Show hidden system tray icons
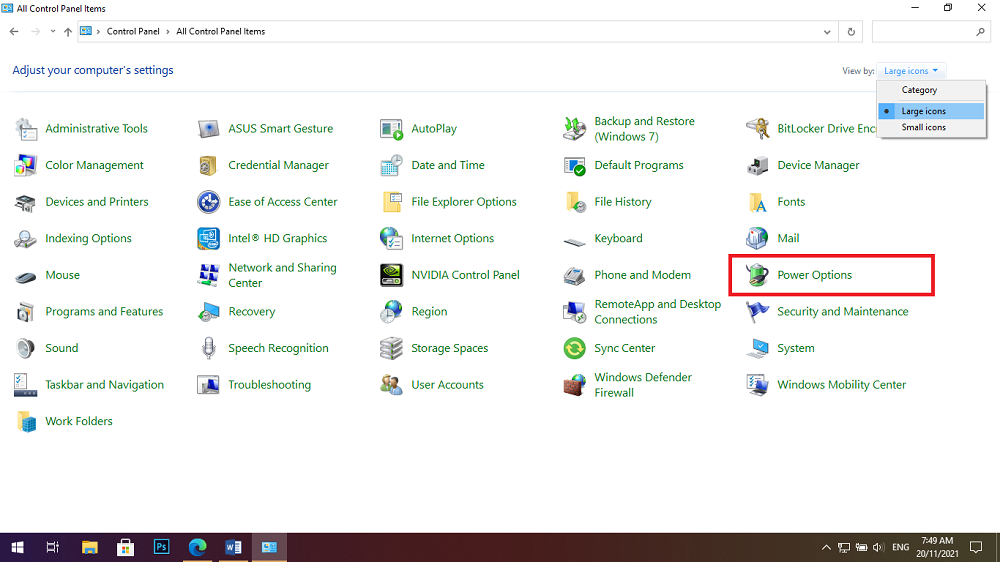 point(826,547)
